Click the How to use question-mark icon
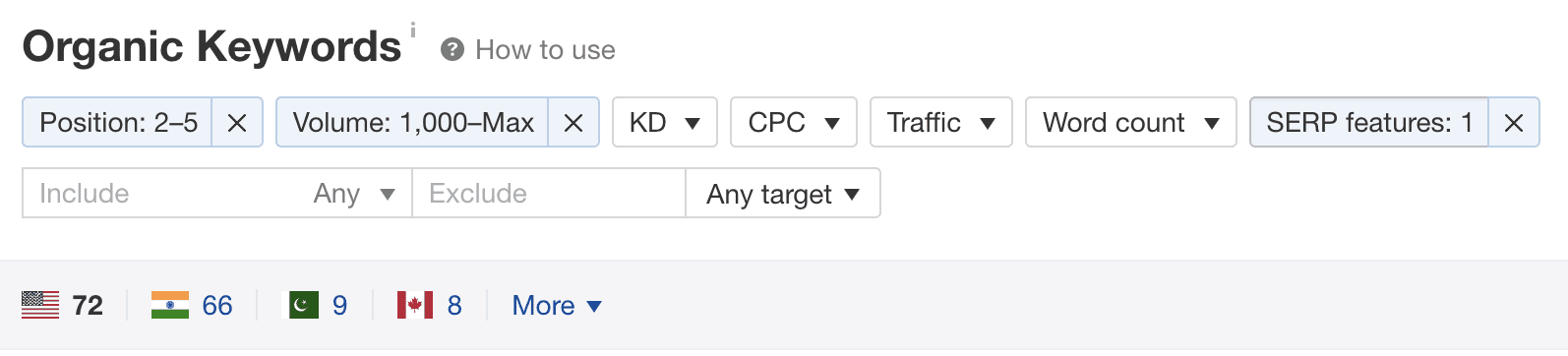The image size is (1568, 356). [x=452, y=49]
